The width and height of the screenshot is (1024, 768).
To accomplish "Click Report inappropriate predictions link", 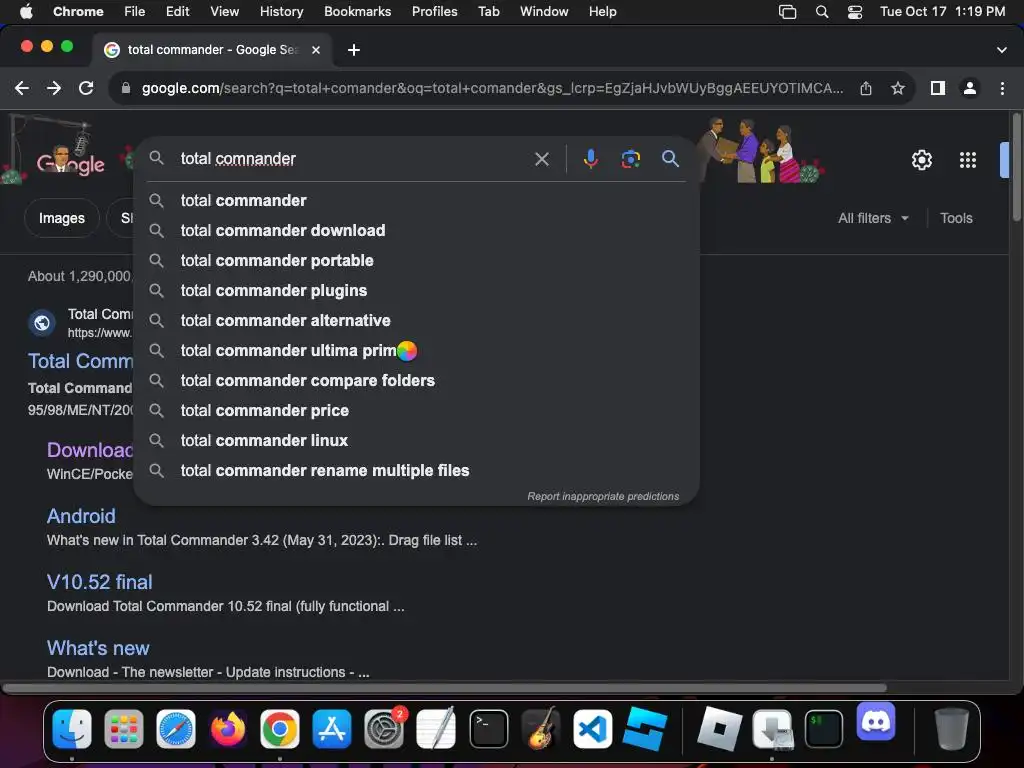I will 603,496.
